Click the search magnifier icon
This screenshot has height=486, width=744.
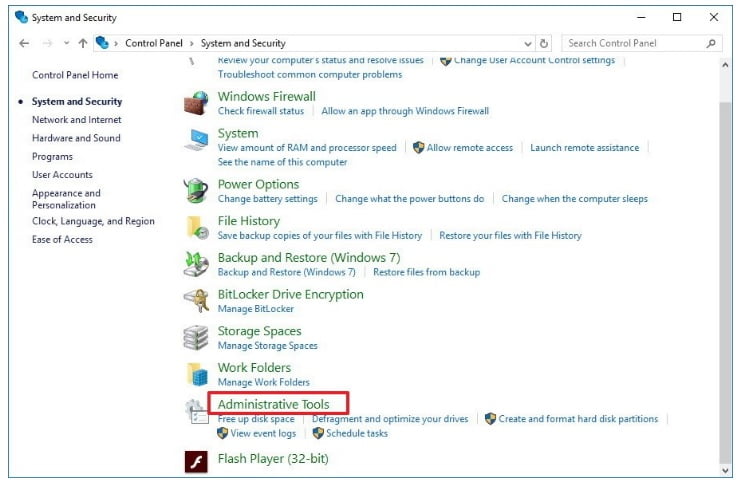711,44
